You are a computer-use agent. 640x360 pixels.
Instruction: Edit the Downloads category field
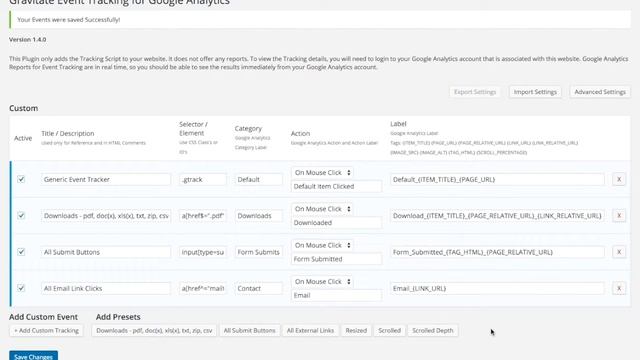click(x=258, y=216)
